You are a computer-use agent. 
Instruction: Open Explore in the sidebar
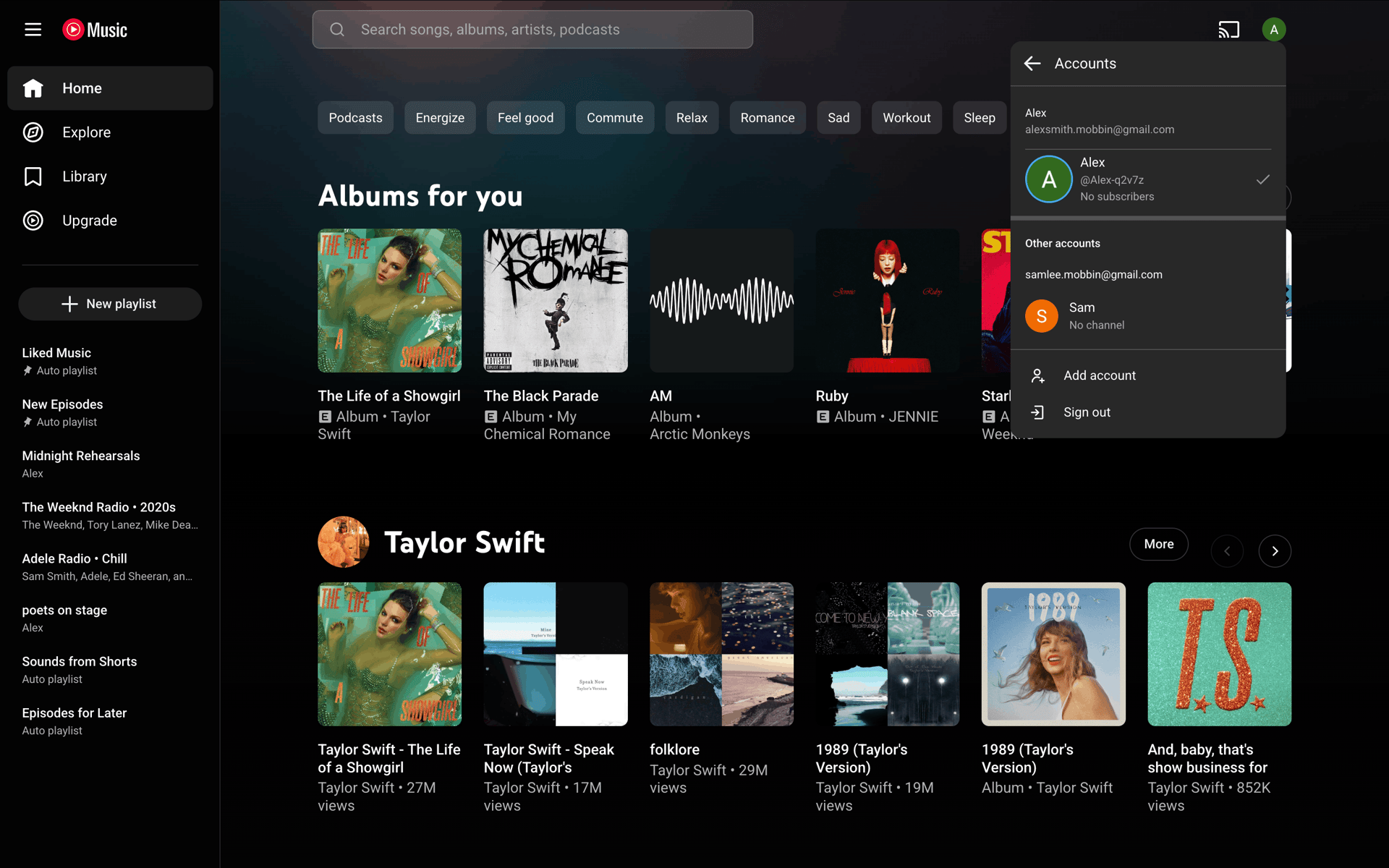(x=110, y=132)
